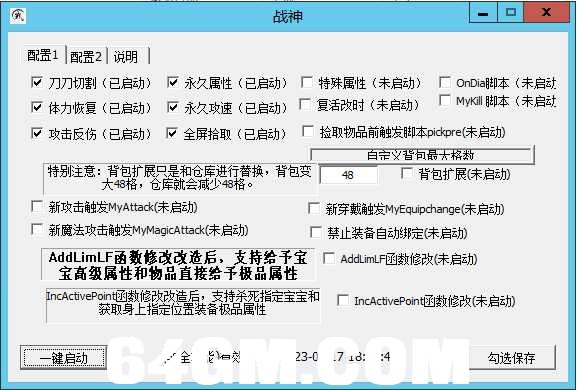Enable AddLimLF函数修改 checkbox
577x390 pixels.
(329, 258)
